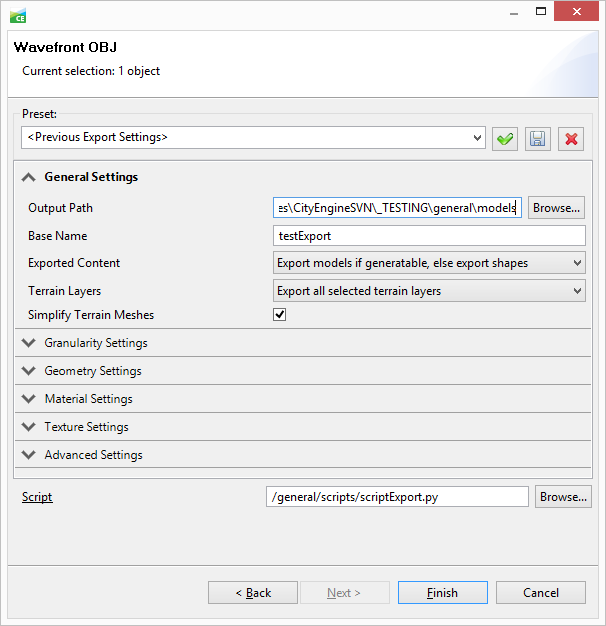The image size is (606, 626).
Task: Click the red X delete preset icon
Action: point(571,139)
